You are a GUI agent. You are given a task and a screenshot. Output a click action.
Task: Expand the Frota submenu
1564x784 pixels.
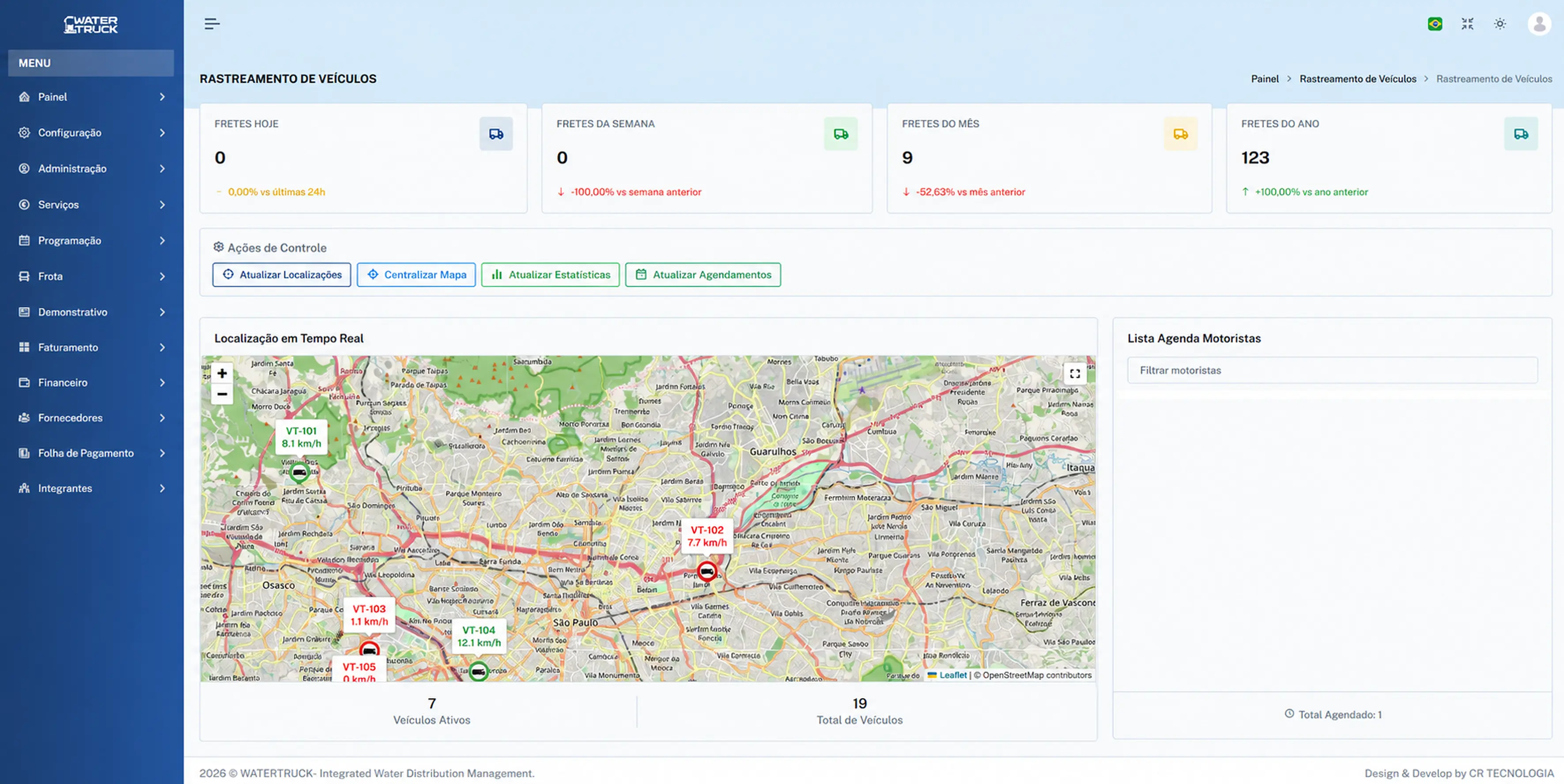91,277
